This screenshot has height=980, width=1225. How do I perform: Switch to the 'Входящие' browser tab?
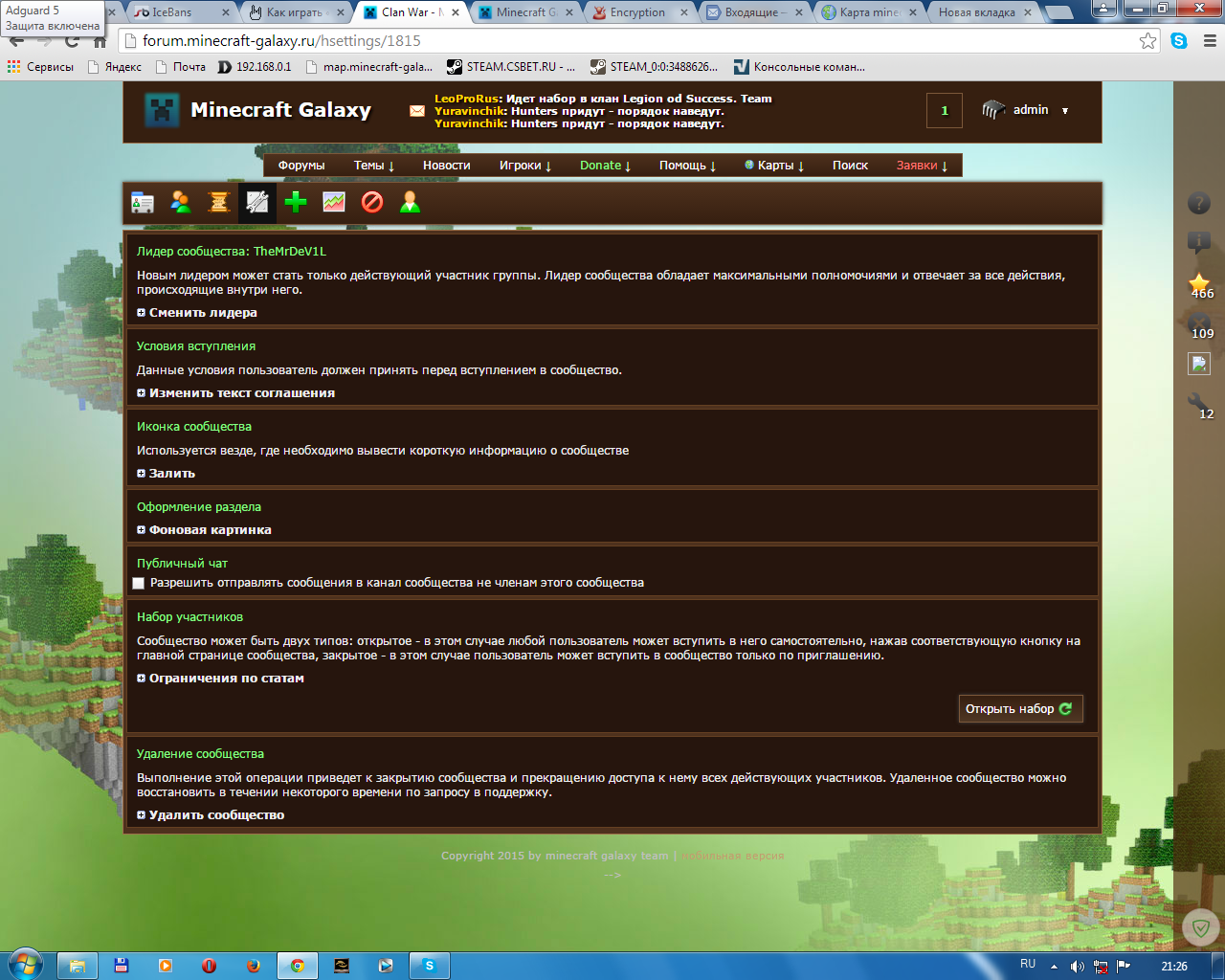coord(754,12)
